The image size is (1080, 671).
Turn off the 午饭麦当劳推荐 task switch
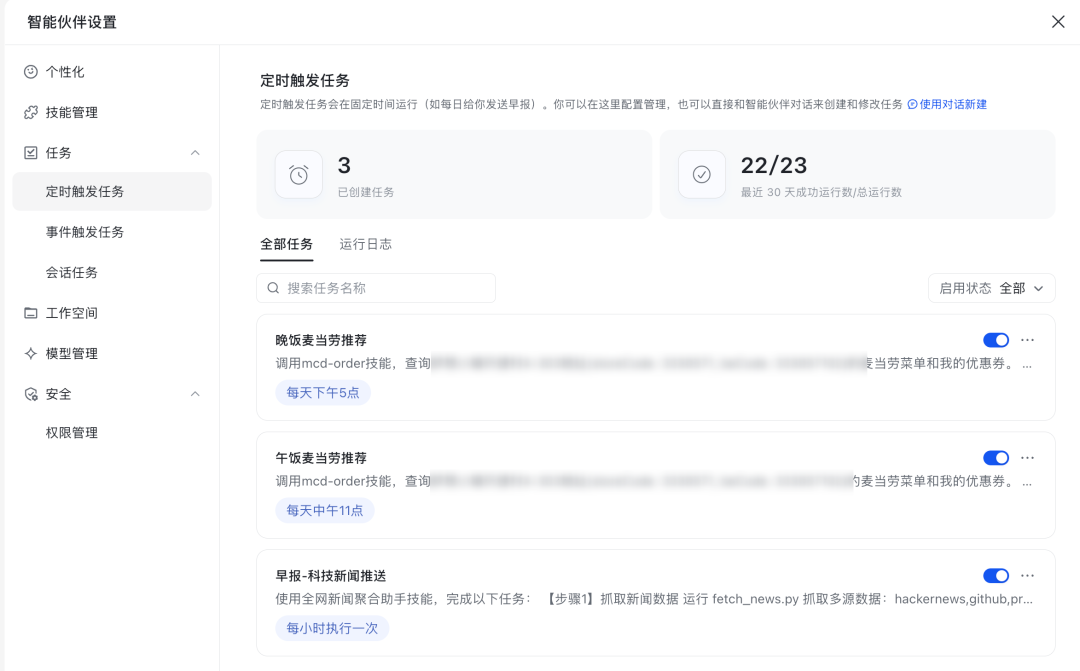pos(995,457)
